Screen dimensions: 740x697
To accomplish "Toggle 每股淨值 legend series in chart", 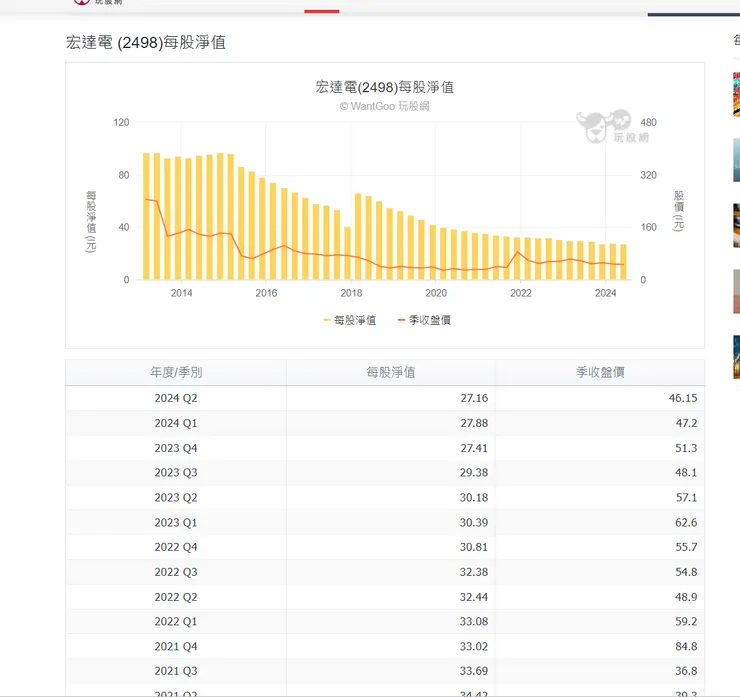I will [x=350, y=320].
